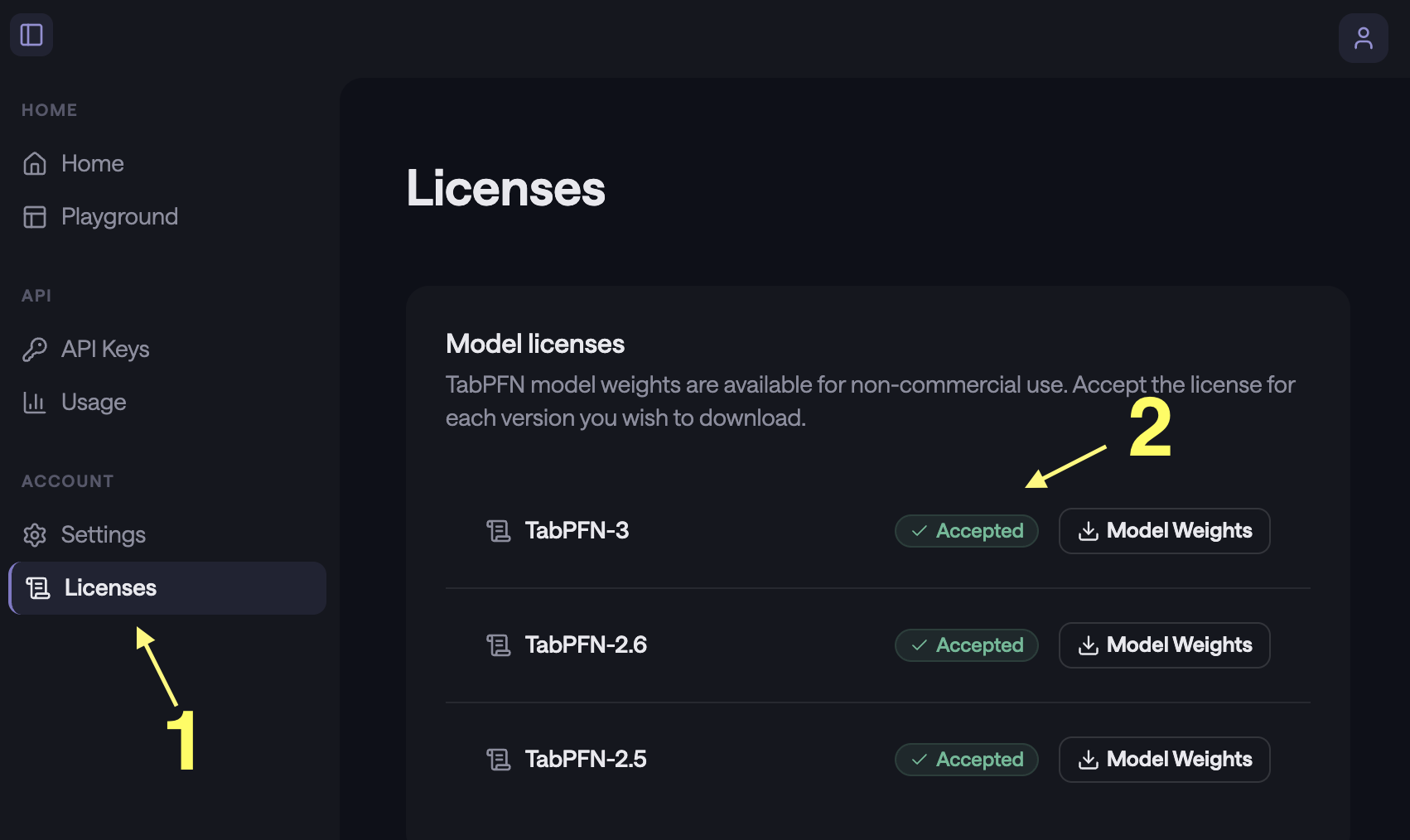The image size is (1410, 840).
Task: Click download icon in TabPFN-3 Model Weights
Action: [x=1089, y=531]
